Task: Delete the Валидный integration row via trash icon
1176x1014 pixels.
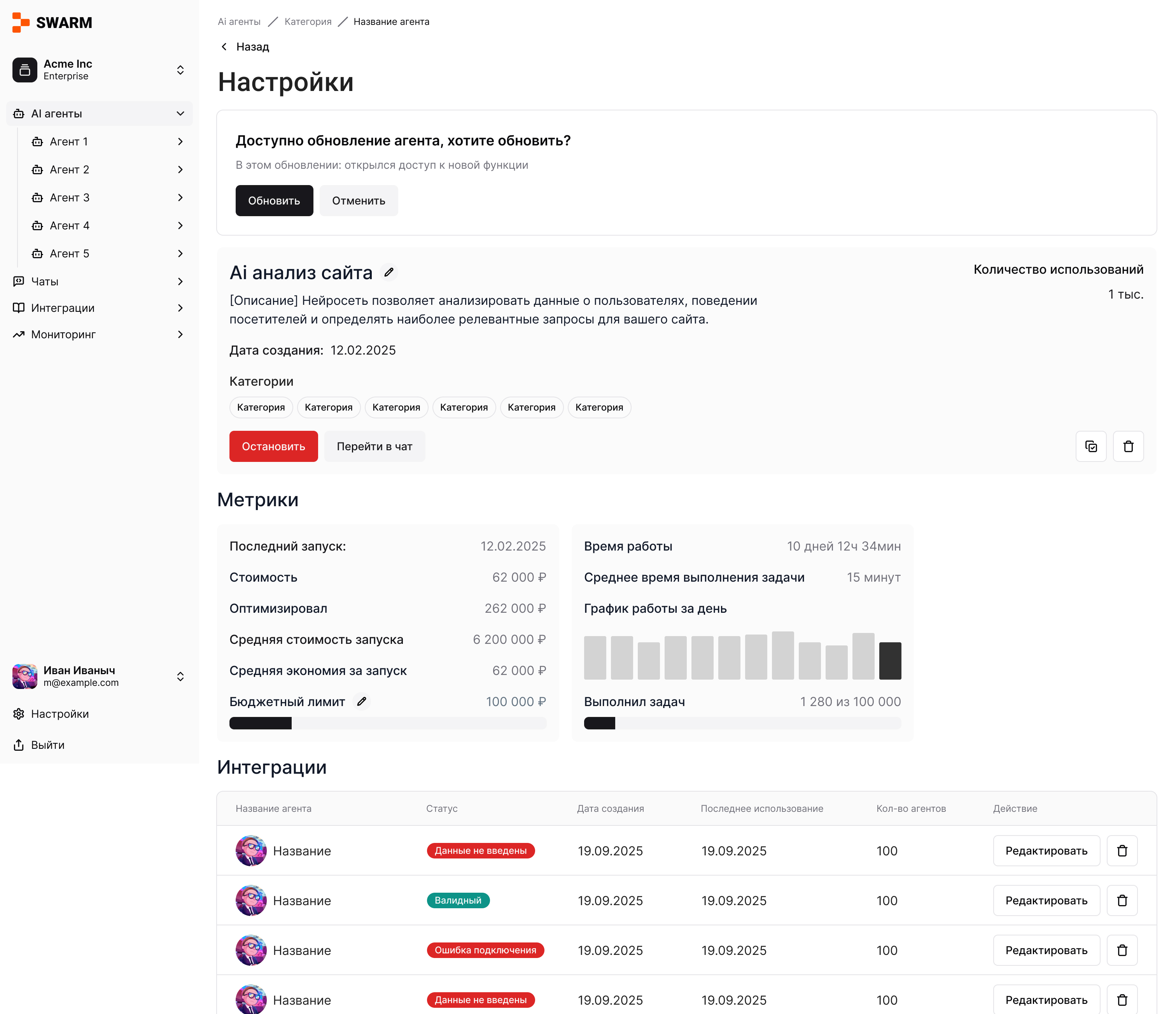Action: coord(1122,900)
